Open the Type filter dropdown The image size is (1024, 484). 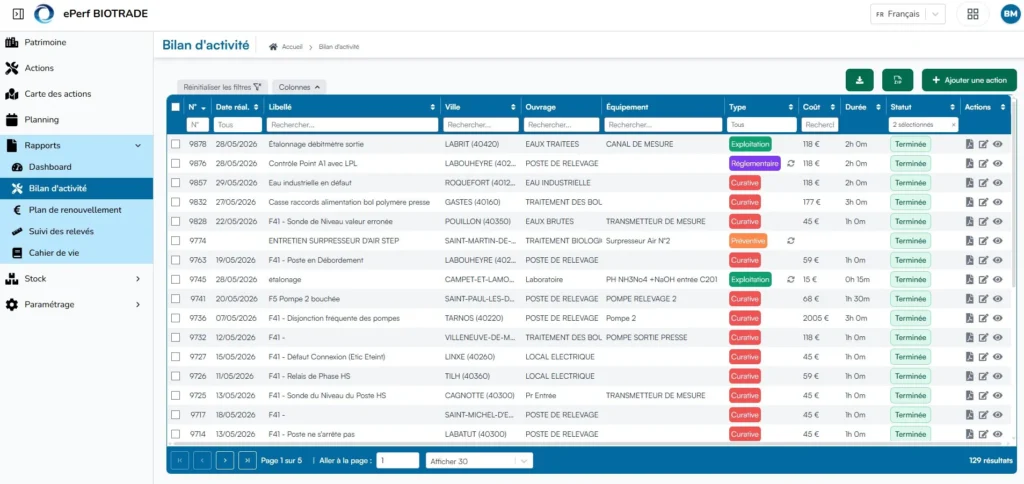[761, 125]
